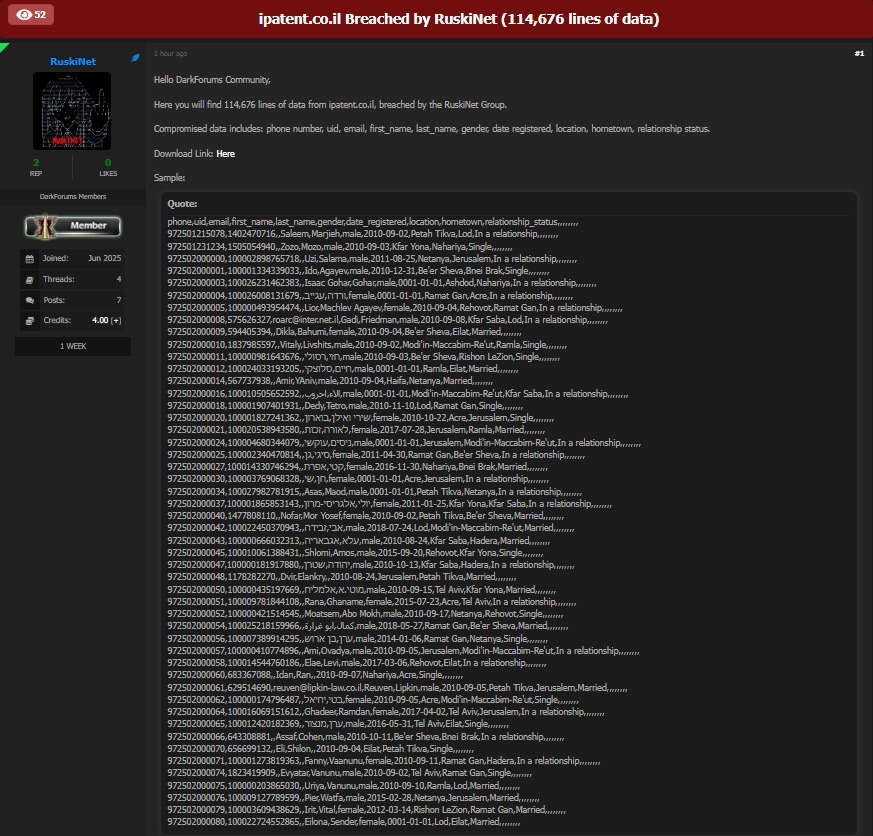Viewport: 873px width, 836px height.
Task: Click the '1 hour ago' post timestamp
Action: [170, 54]
